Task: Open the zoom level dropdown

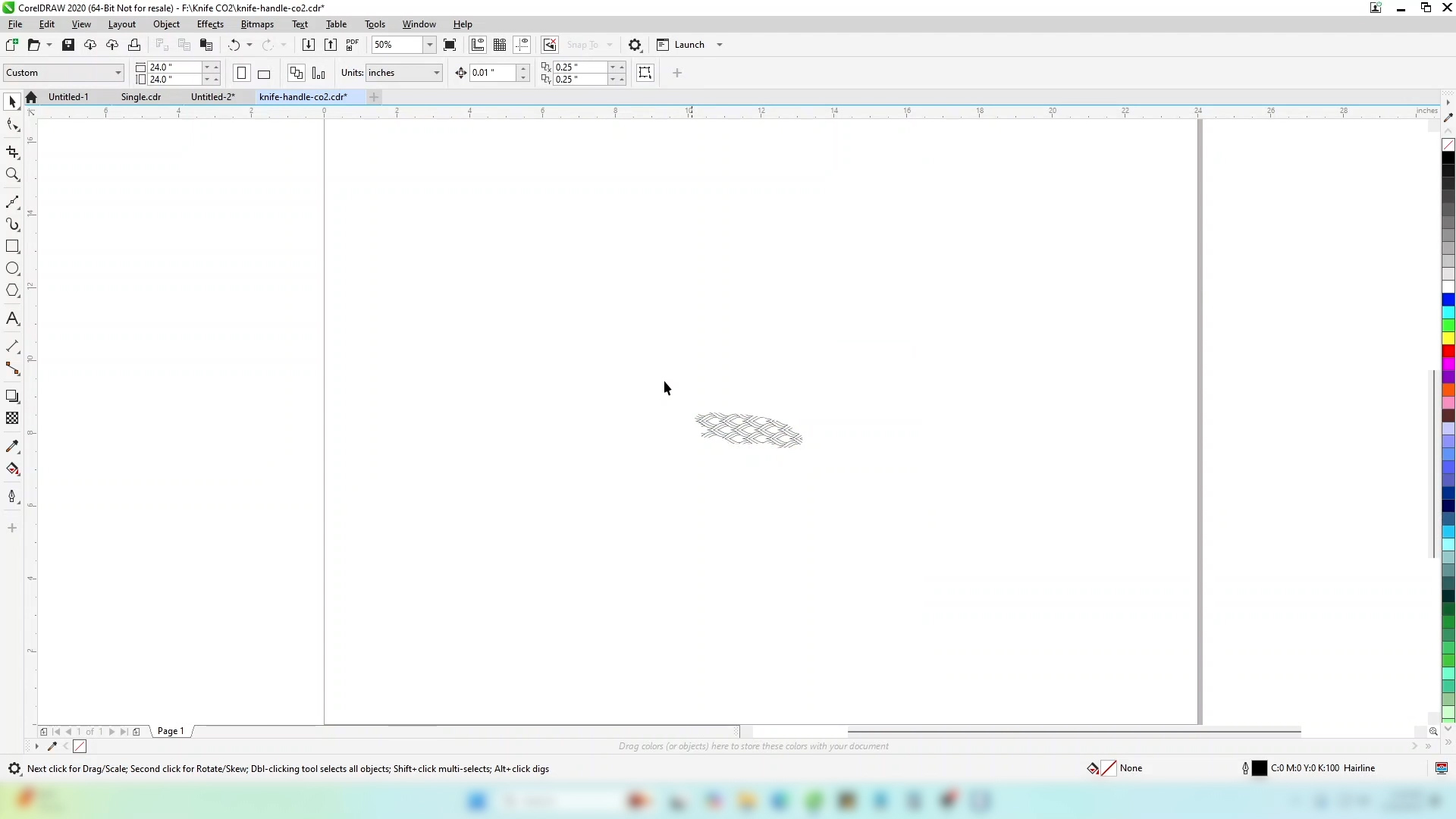Action: 430,45
